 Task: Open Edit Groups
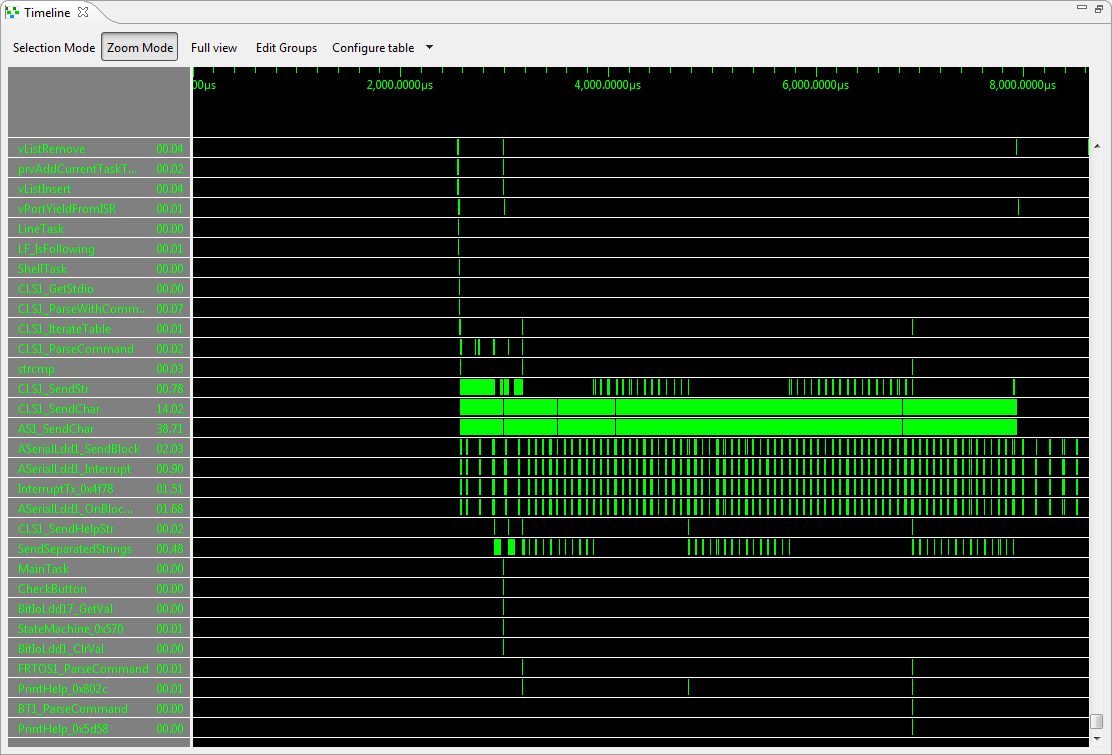[x=286, y=48]
